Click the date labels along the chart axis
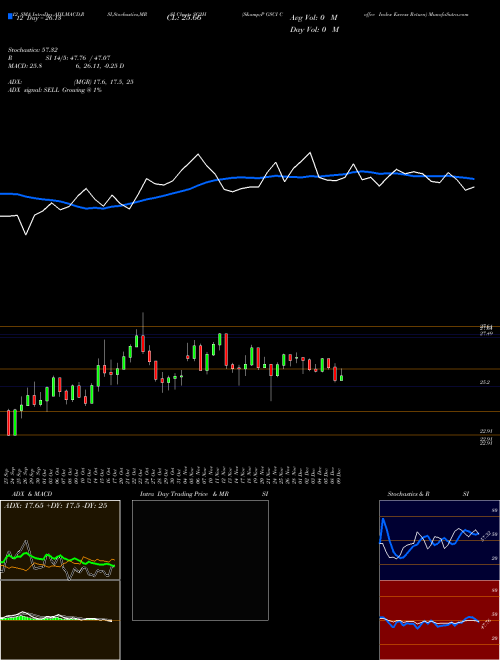 coord(173,476)
